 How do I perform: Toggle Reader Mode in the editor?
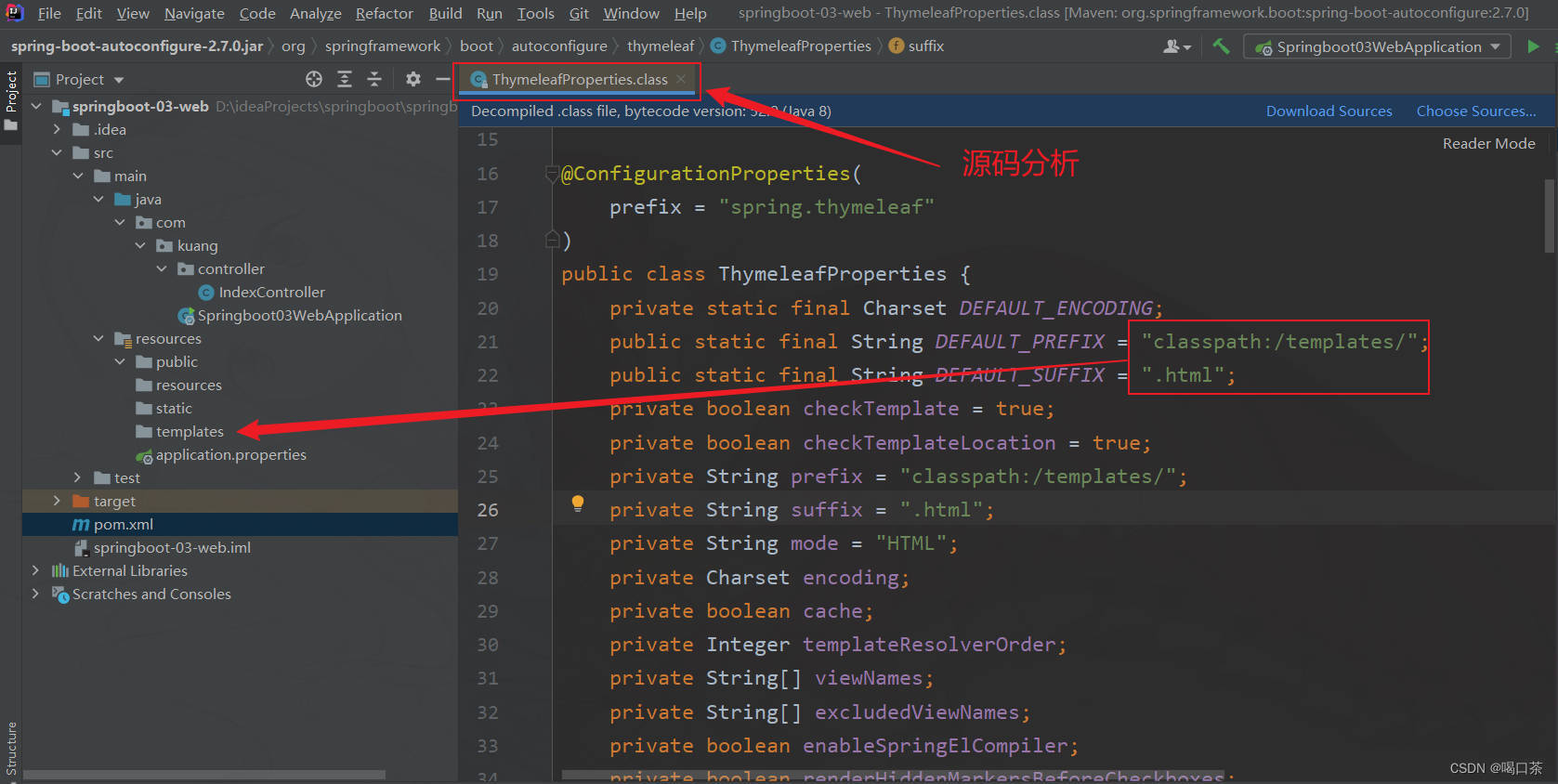click(1488, 143)
